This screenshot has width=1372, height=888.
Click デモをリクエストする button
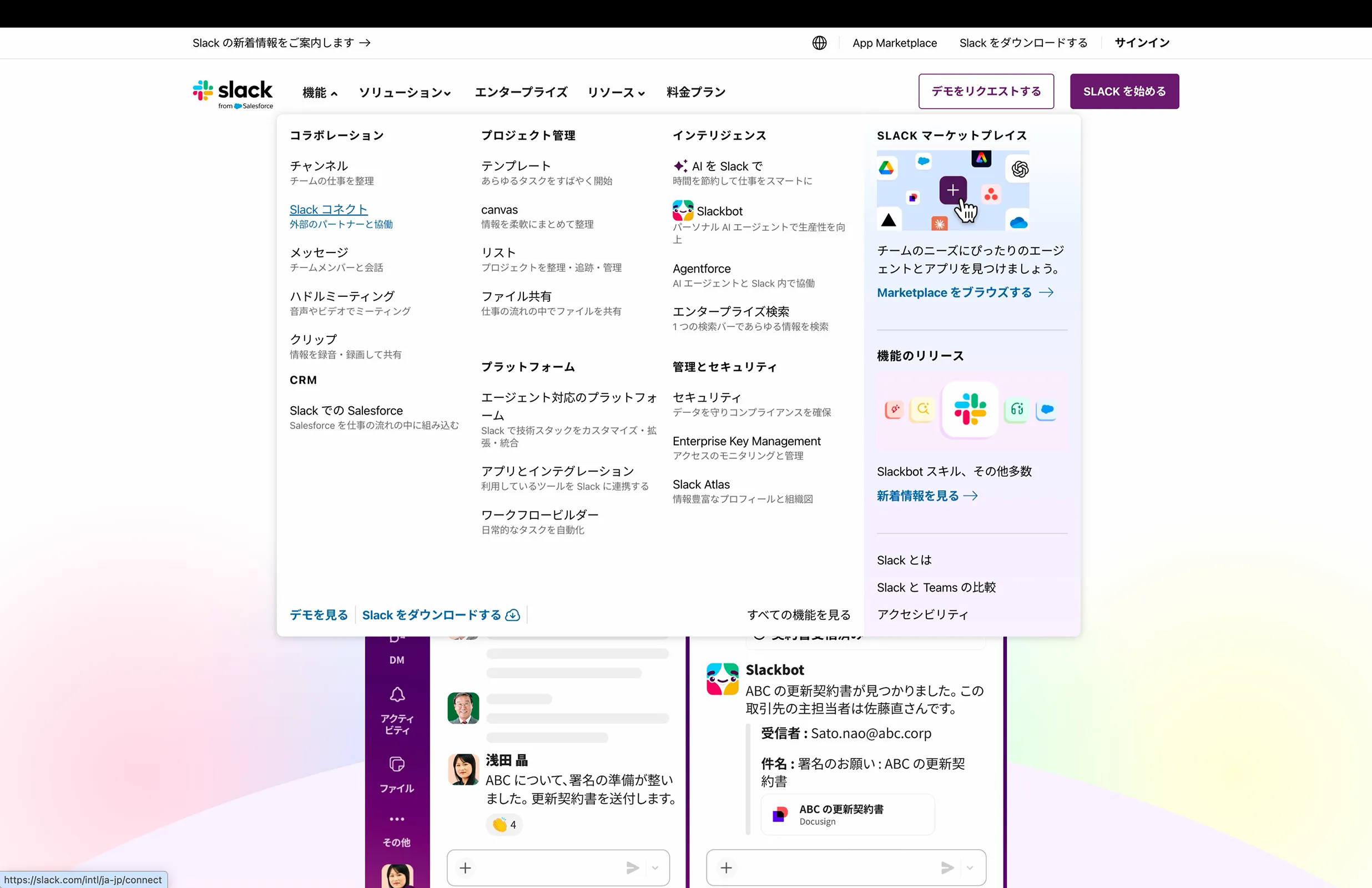pos(986,91)
